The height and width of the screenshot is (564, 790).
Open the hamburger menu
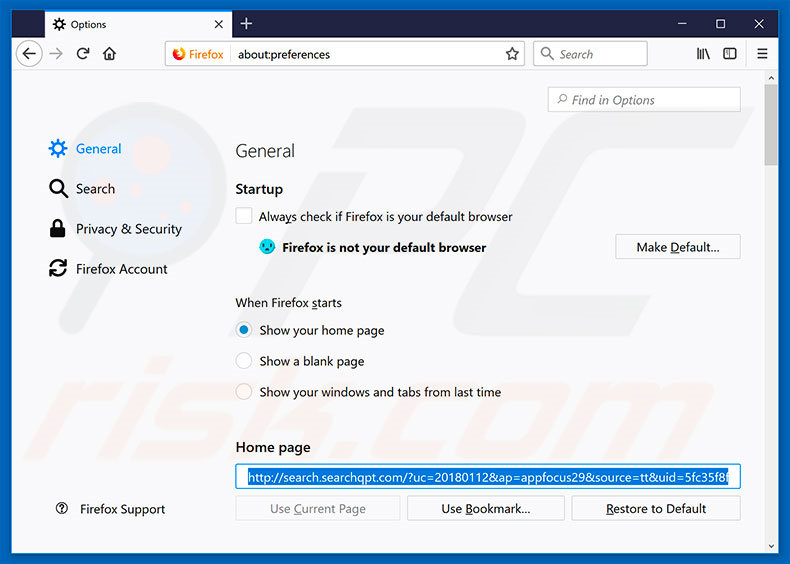click(x=762, y=54)
